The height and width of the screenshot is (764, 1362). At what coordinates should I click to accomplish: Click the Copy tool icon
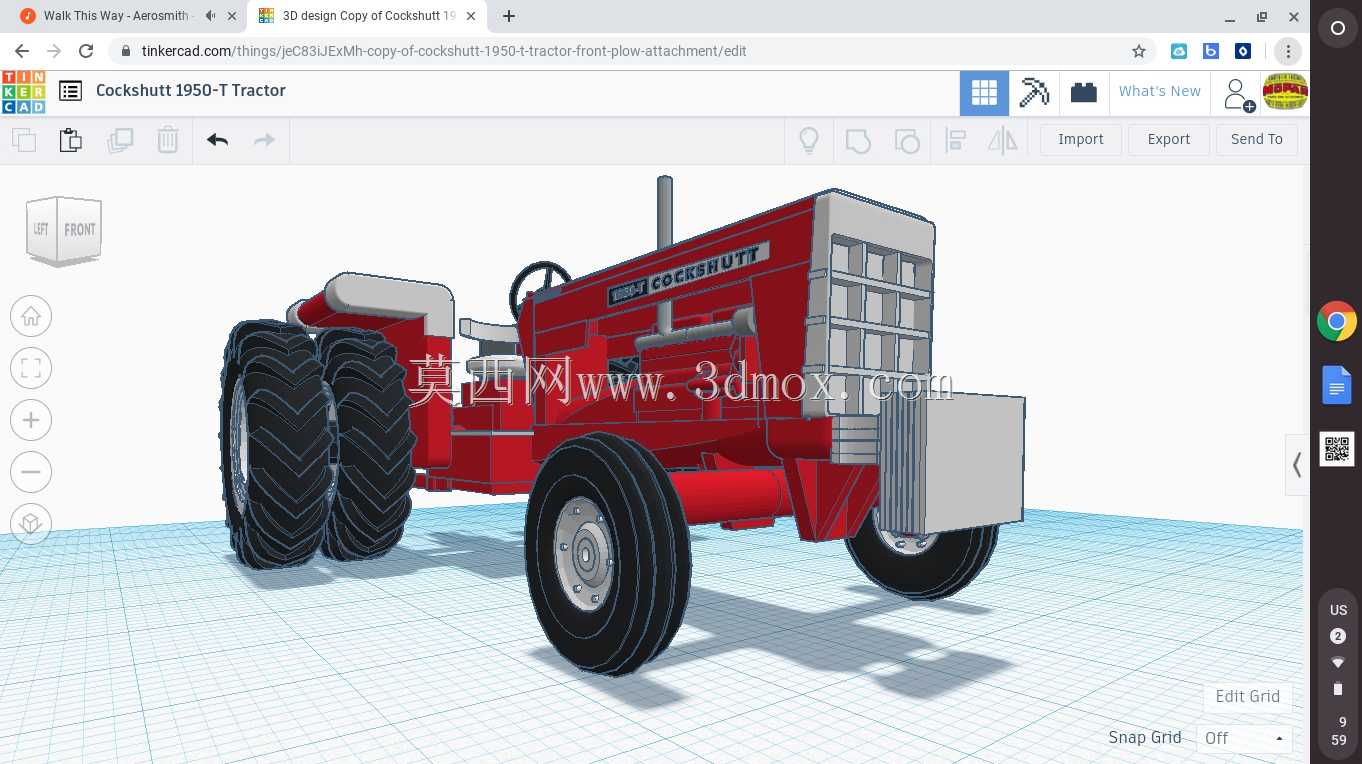[x=24, y=140]
